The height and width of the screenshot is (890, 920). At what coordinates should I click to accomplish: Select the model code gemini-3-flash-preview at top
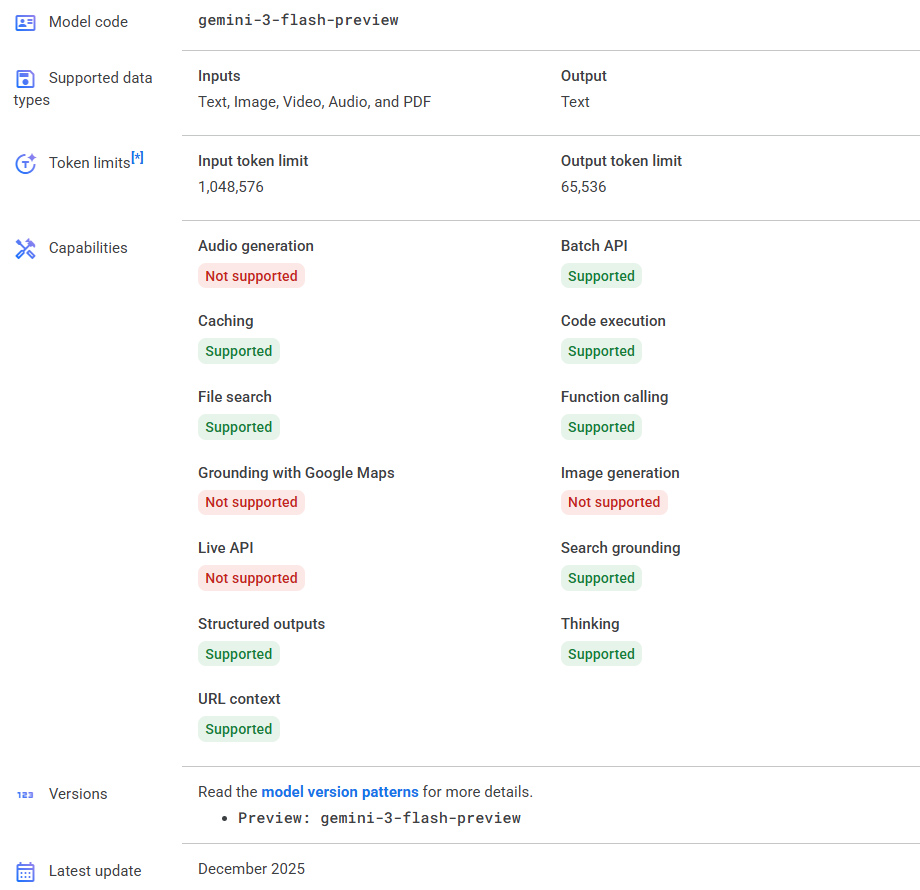[298, 21]
